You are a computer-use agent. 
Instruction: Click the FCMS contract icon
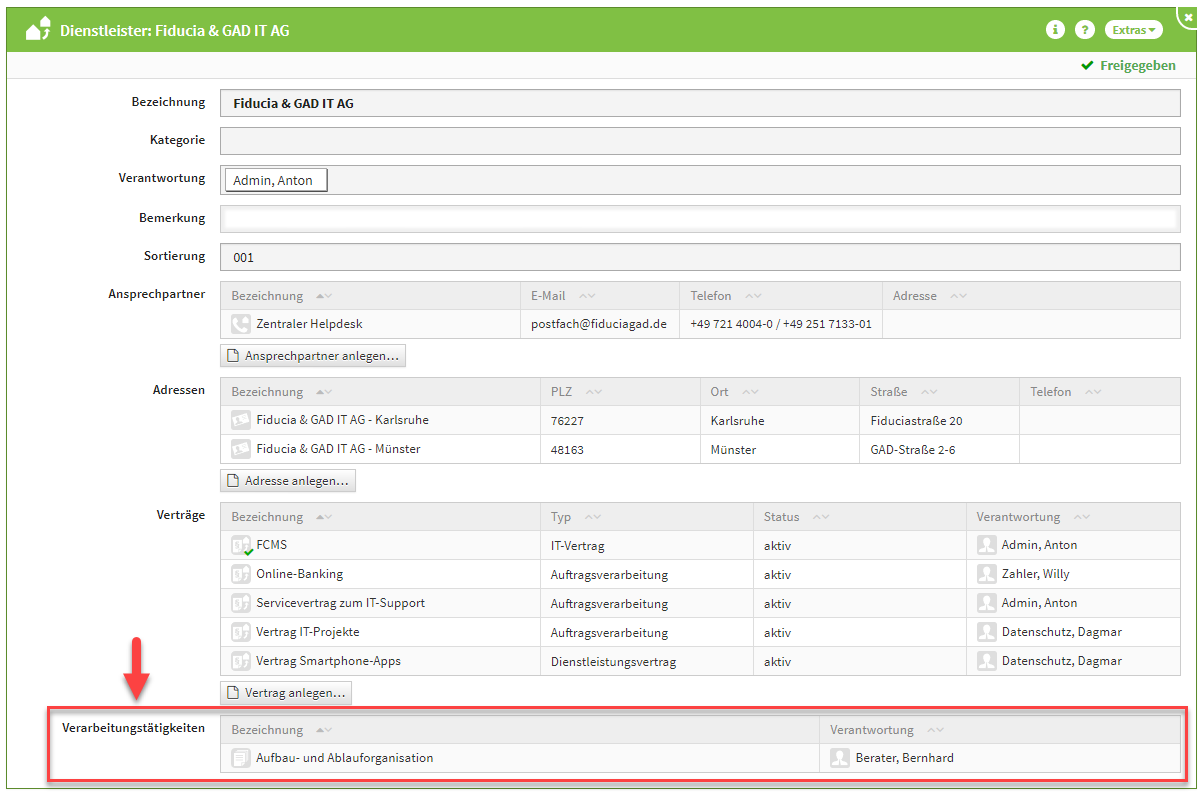[x=241, y=546]
